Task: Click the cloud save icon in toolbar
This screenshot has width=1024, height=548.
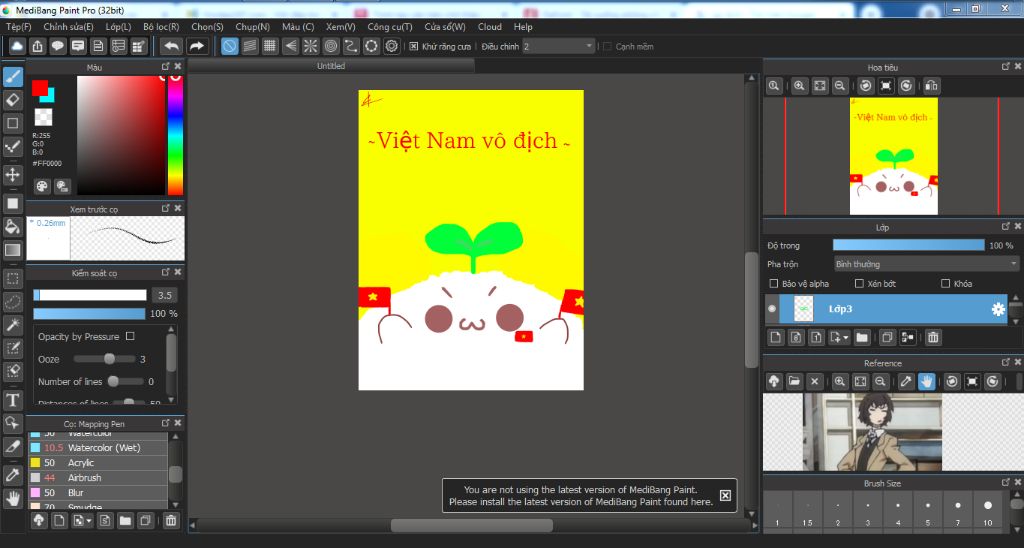Action: [17, 46]
